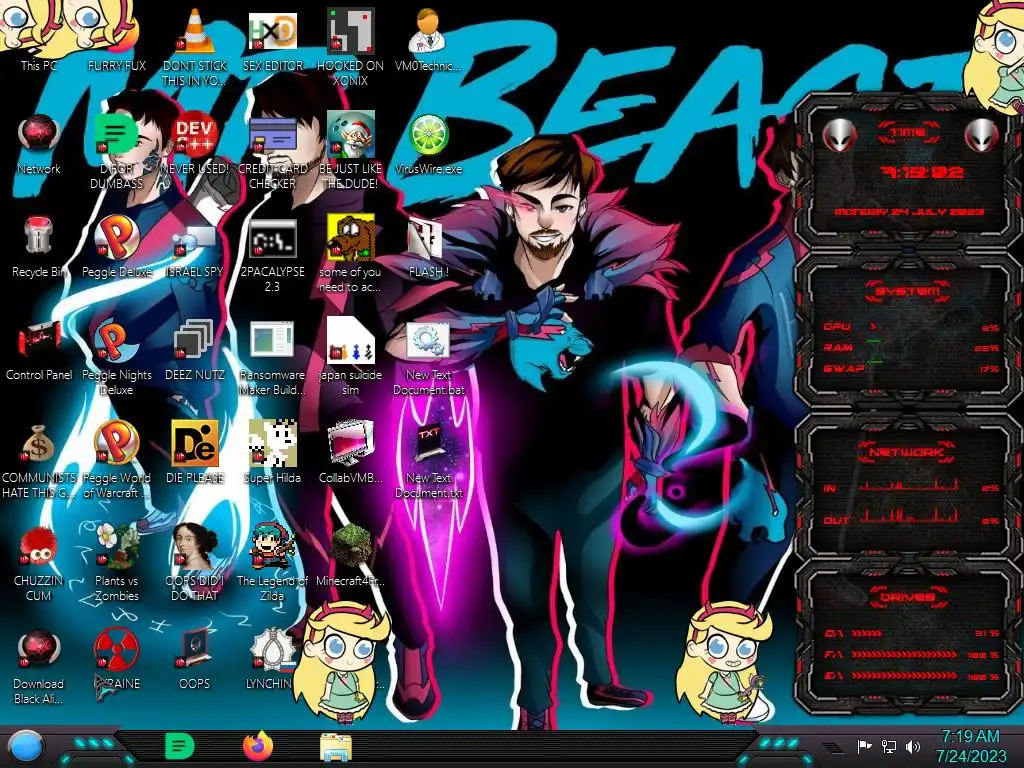
Task: Select the BE JUST LIKE THE DUDE icon
Action: click(x=351, y=152)
